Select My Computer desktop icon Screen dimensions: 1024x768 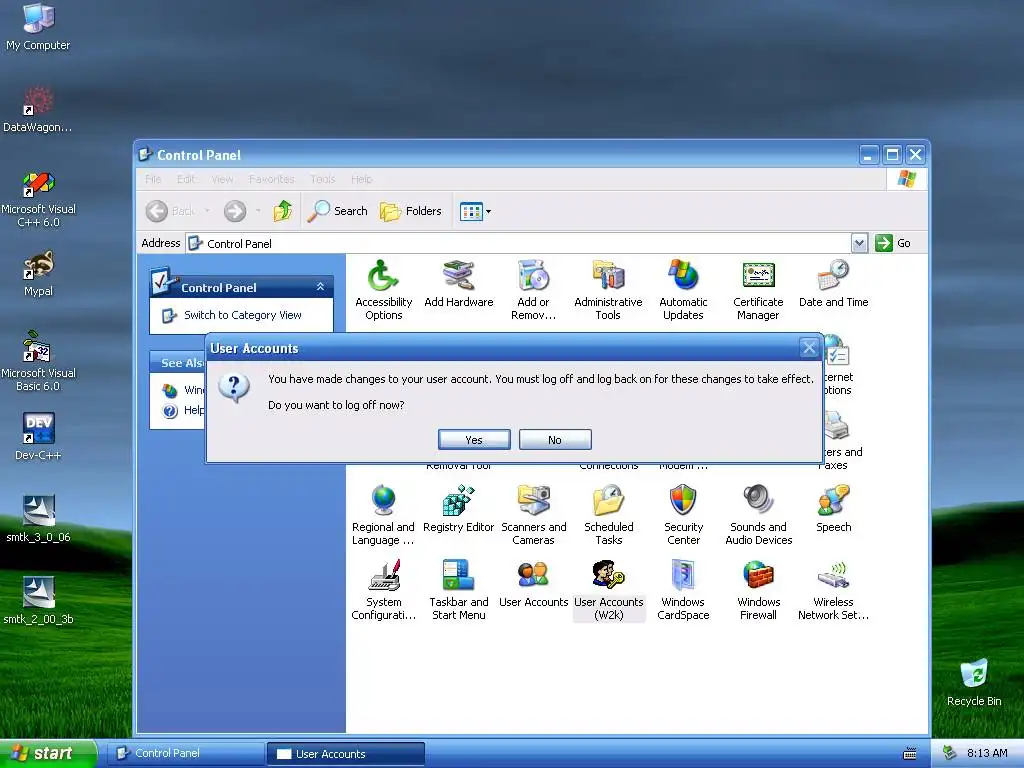38,26
